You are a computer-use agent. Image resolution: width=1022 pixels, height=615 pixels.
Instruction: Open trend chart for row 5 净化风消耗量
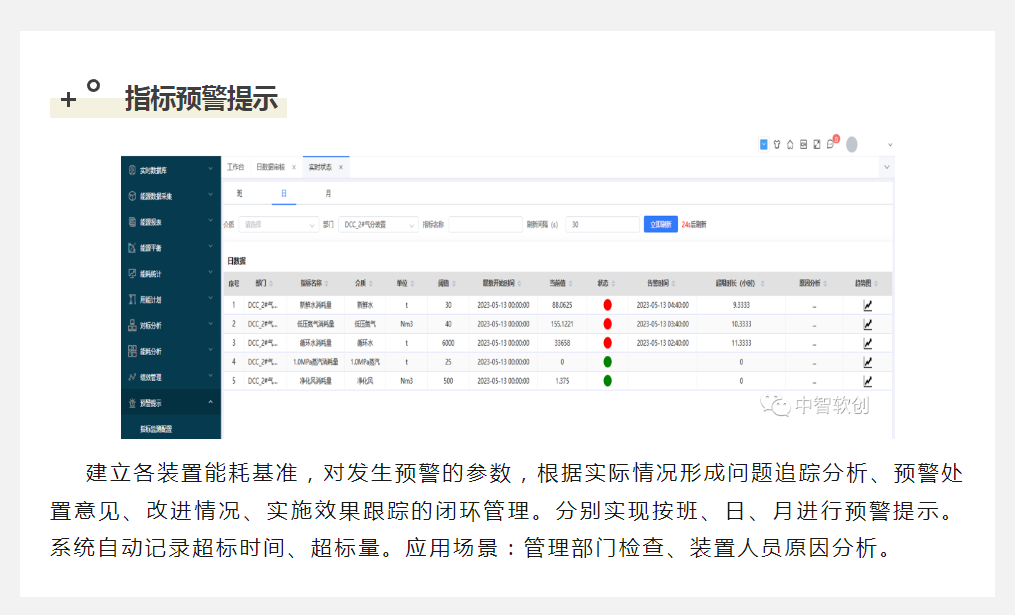pos(867,381)
